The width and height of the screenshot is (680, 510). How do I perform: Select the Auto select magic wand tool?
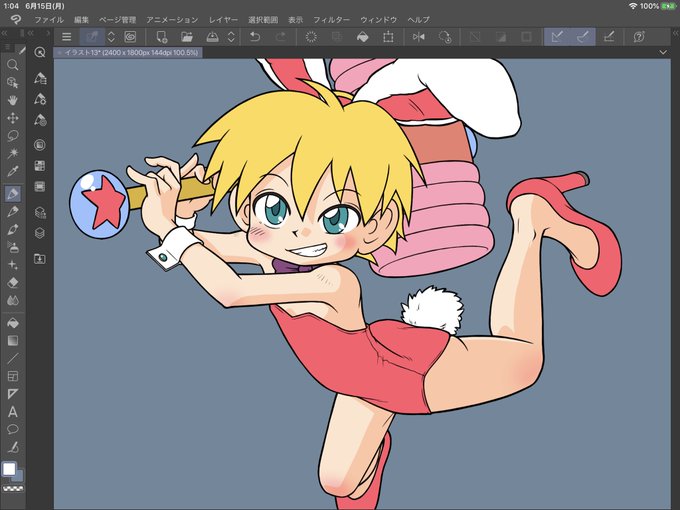[13, 153]
